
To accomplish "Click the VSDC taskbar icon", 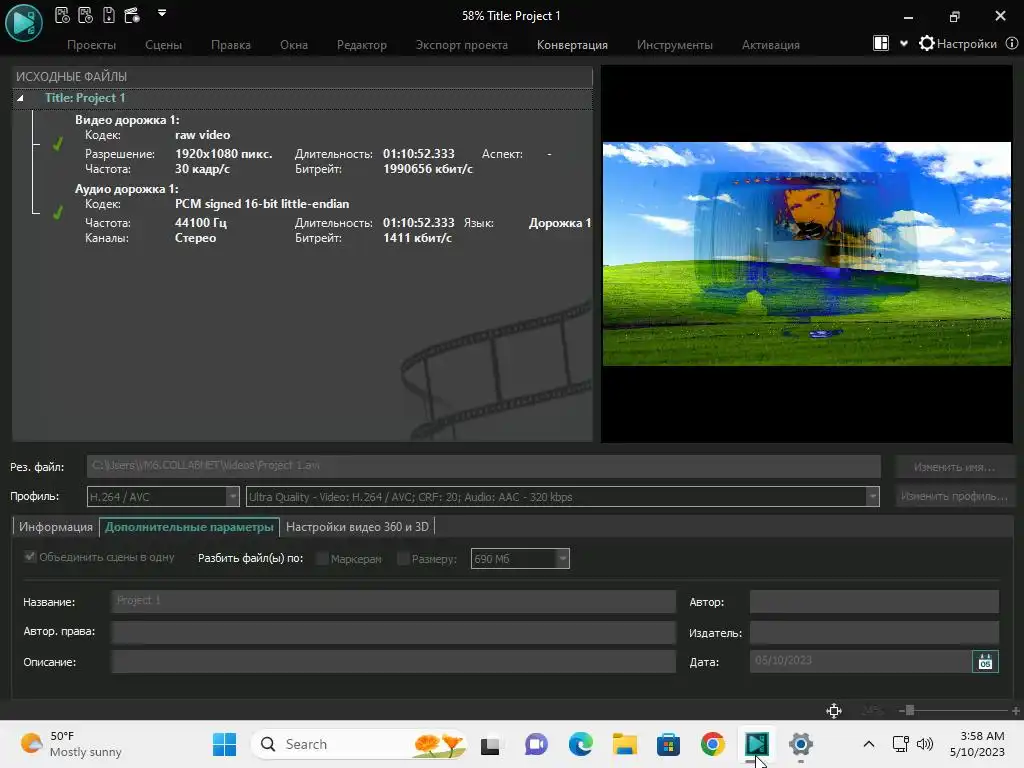I will [x=757, y=744].
